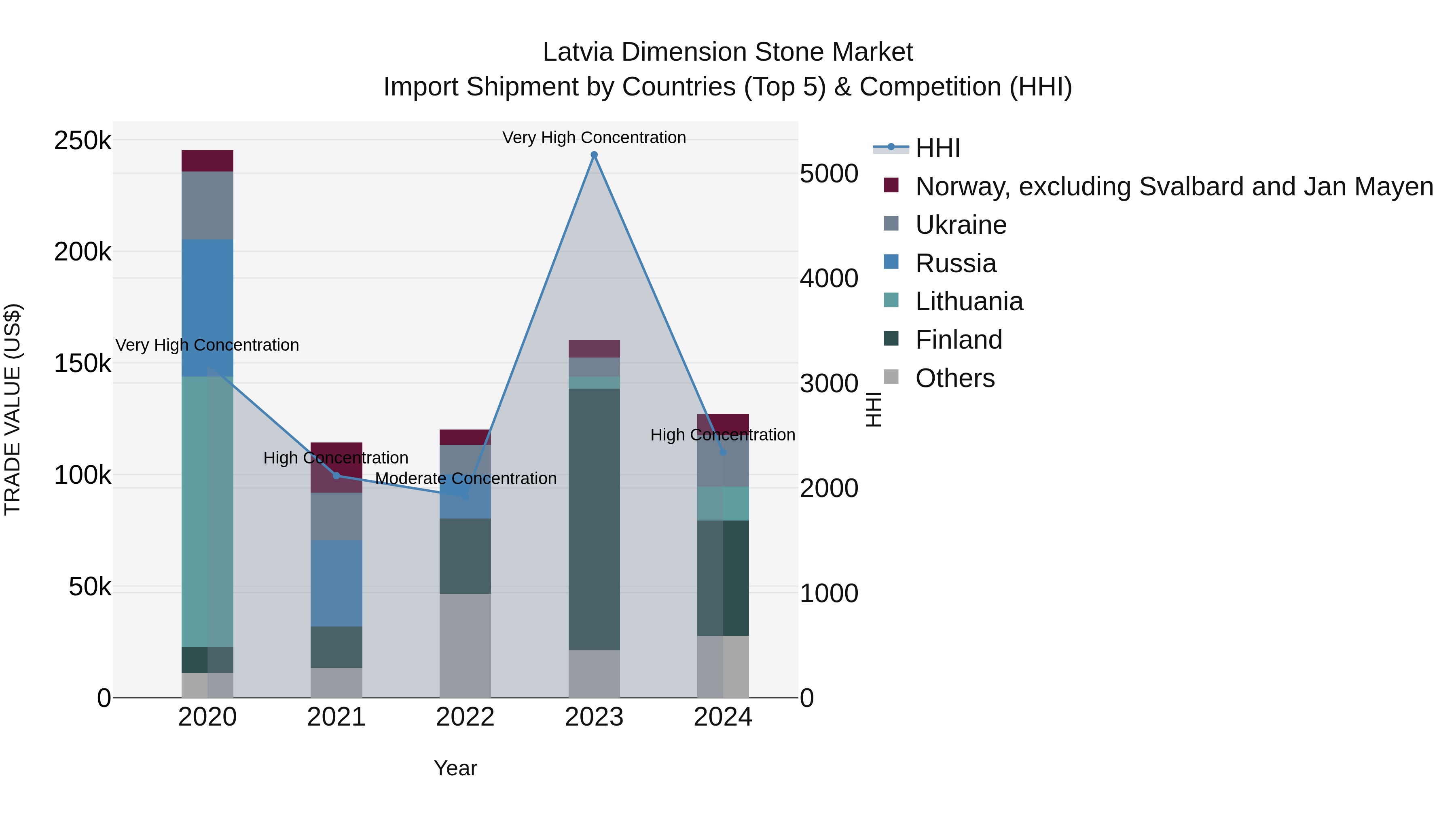Click the Ukraine legend color swatch

[891, 224]
